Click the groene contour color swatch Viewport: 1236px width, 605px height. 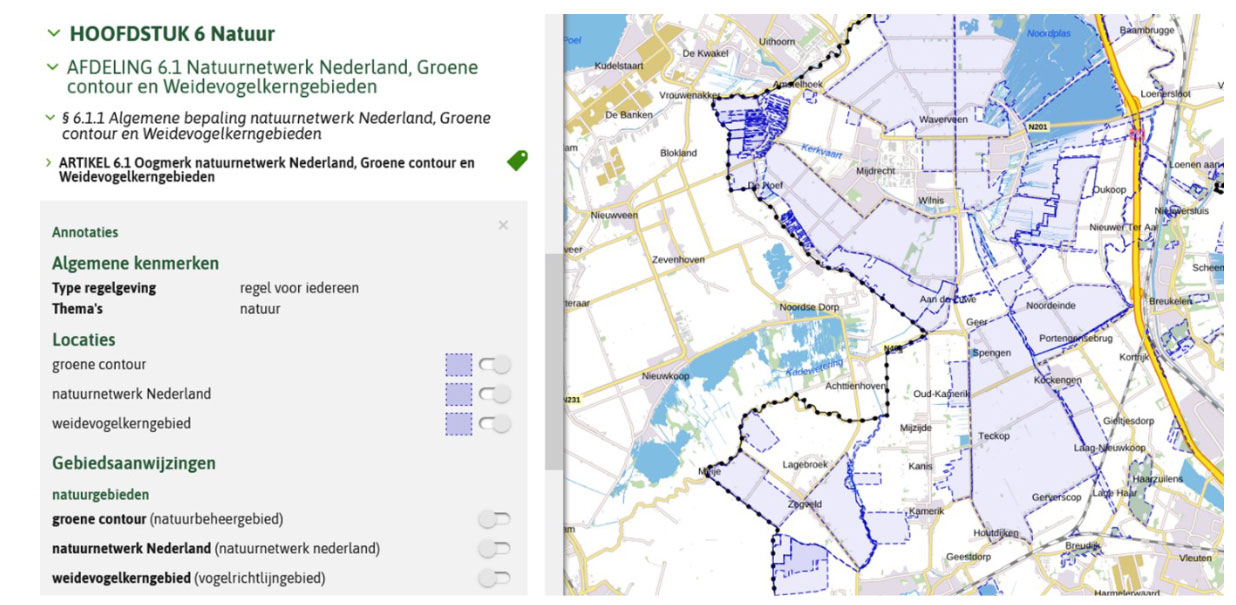[x=459, y=365]
